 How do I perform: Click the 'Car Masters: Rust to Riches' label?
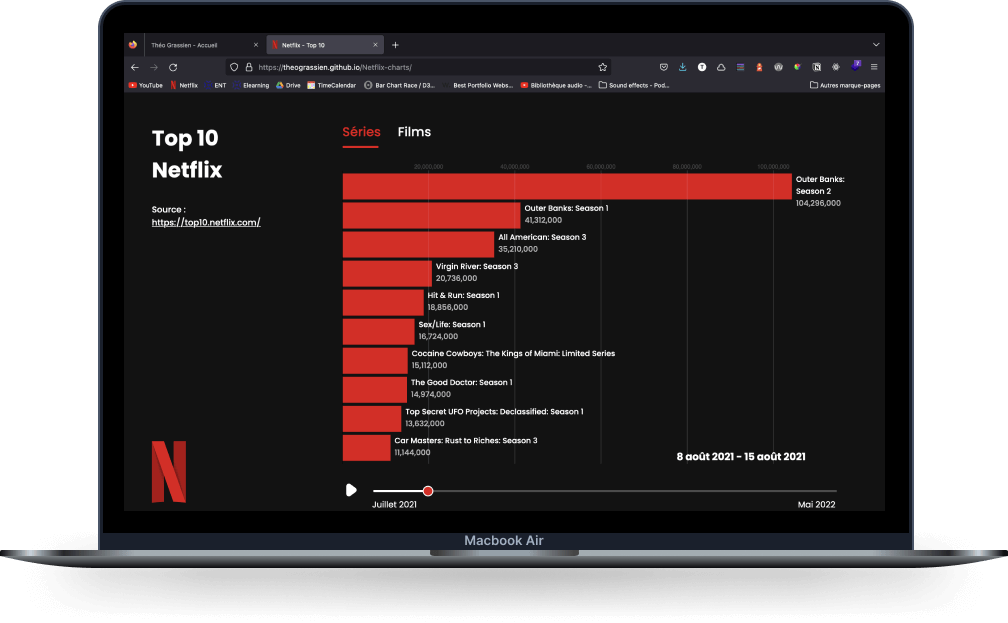(x=466, y=440)
